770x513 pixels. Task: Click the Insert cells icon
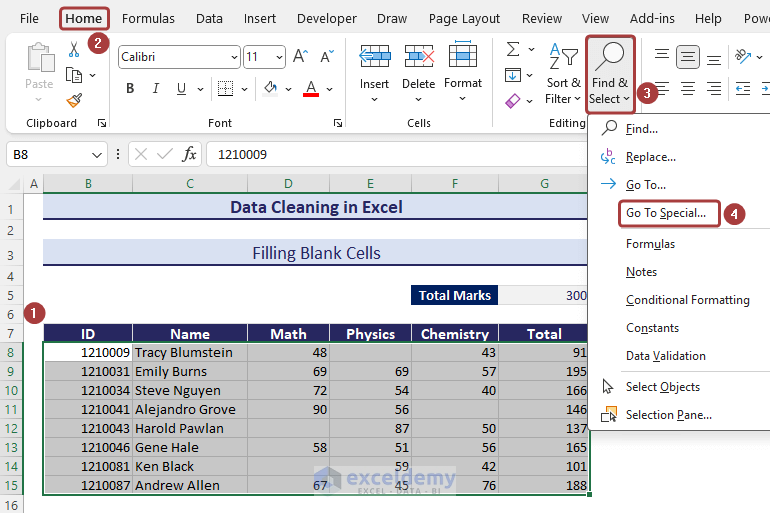click(x=375, y=56)
